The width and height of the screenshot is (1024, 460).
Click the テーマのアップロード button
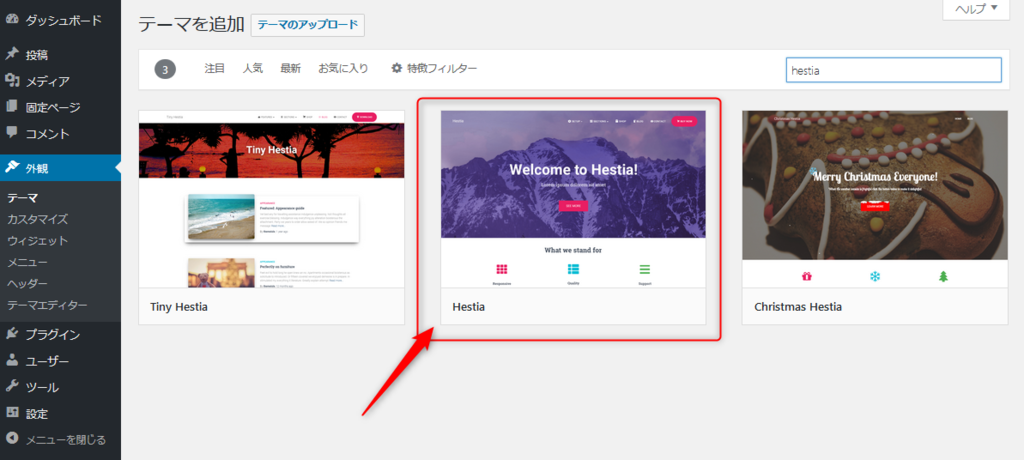(308, 25)
